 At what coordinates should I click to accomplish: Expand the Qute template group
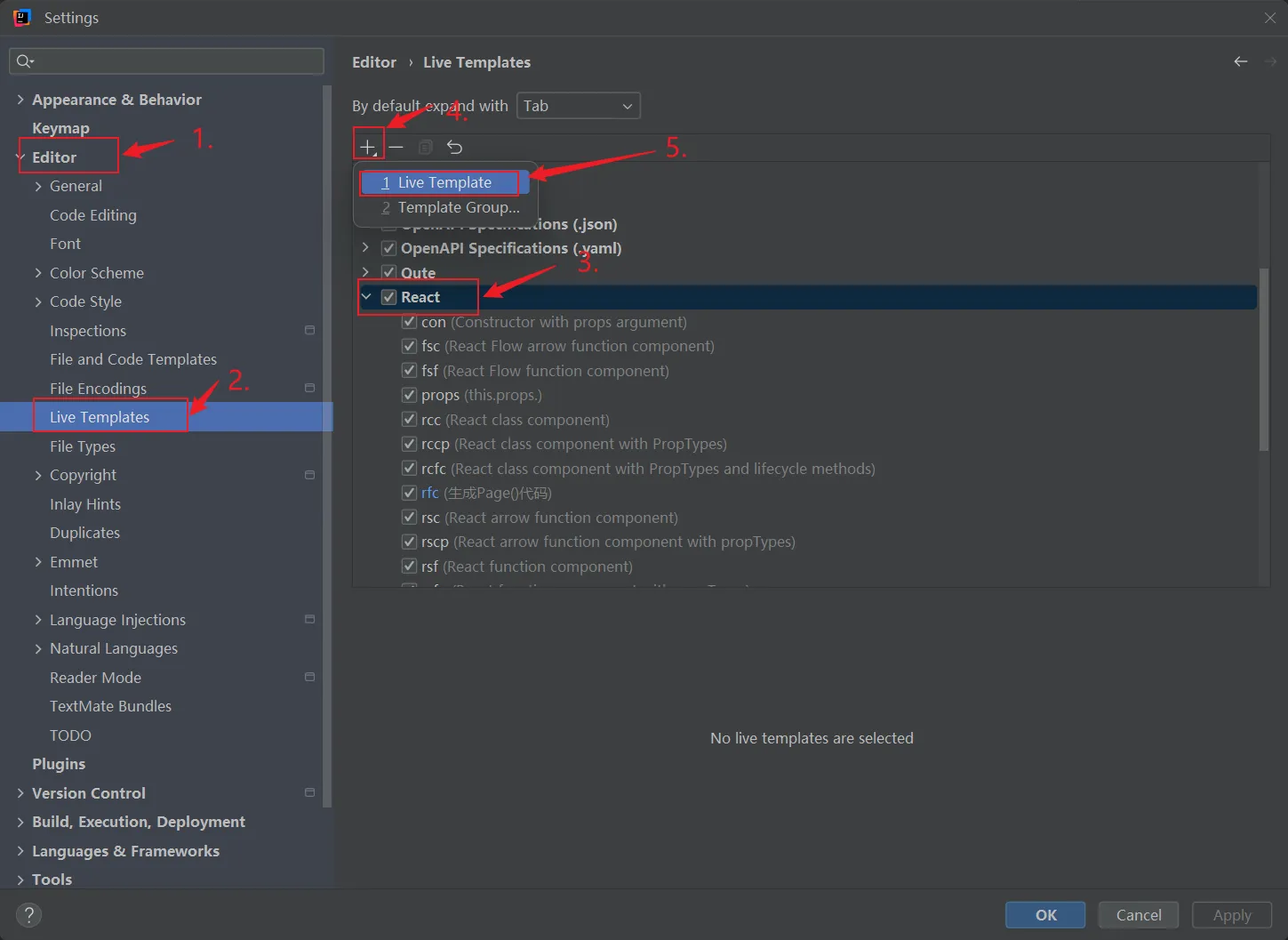coord(365,272)
